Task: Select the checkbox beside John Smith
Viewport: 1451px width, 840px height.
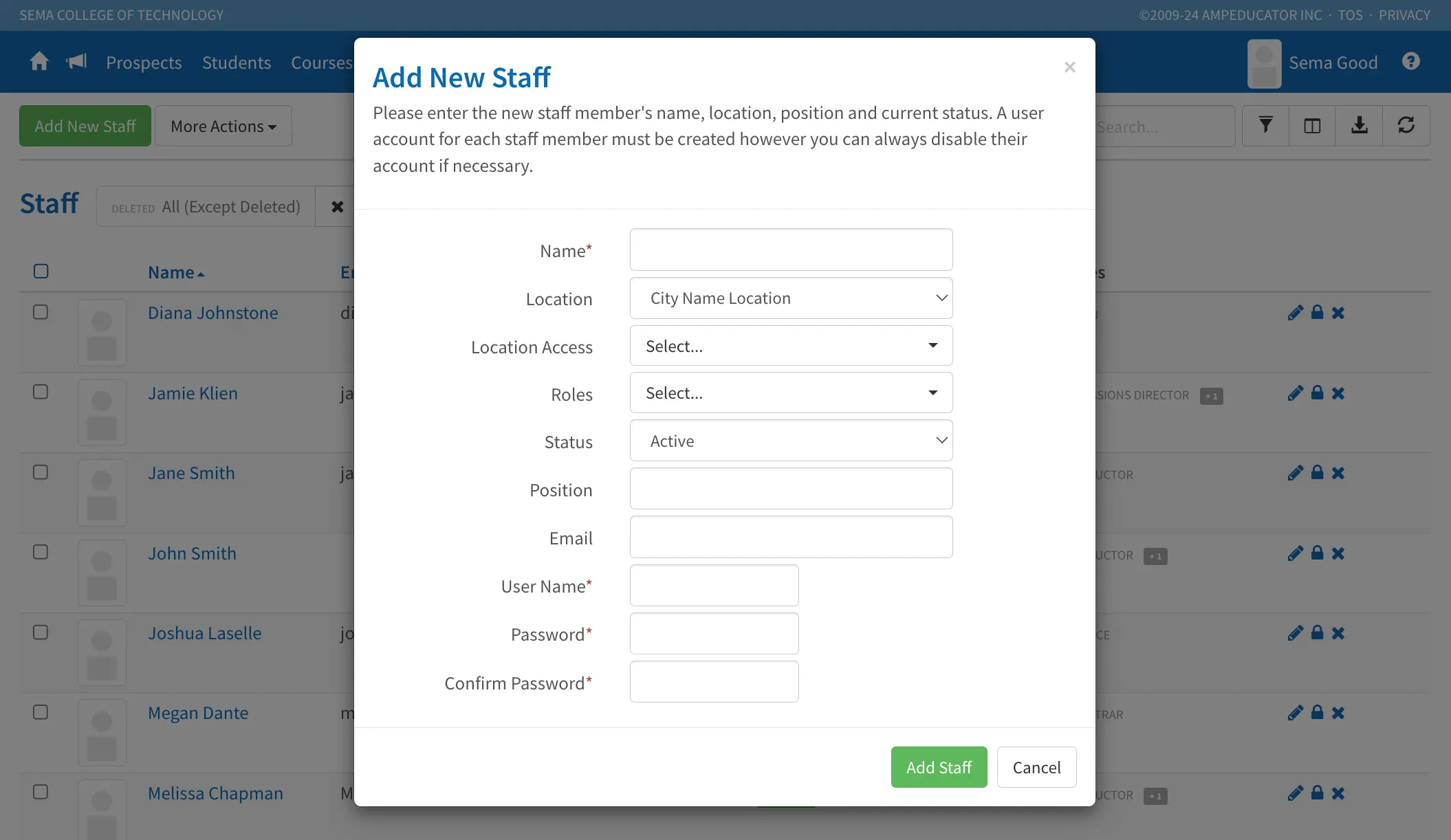Action: (x=41, y=552)
